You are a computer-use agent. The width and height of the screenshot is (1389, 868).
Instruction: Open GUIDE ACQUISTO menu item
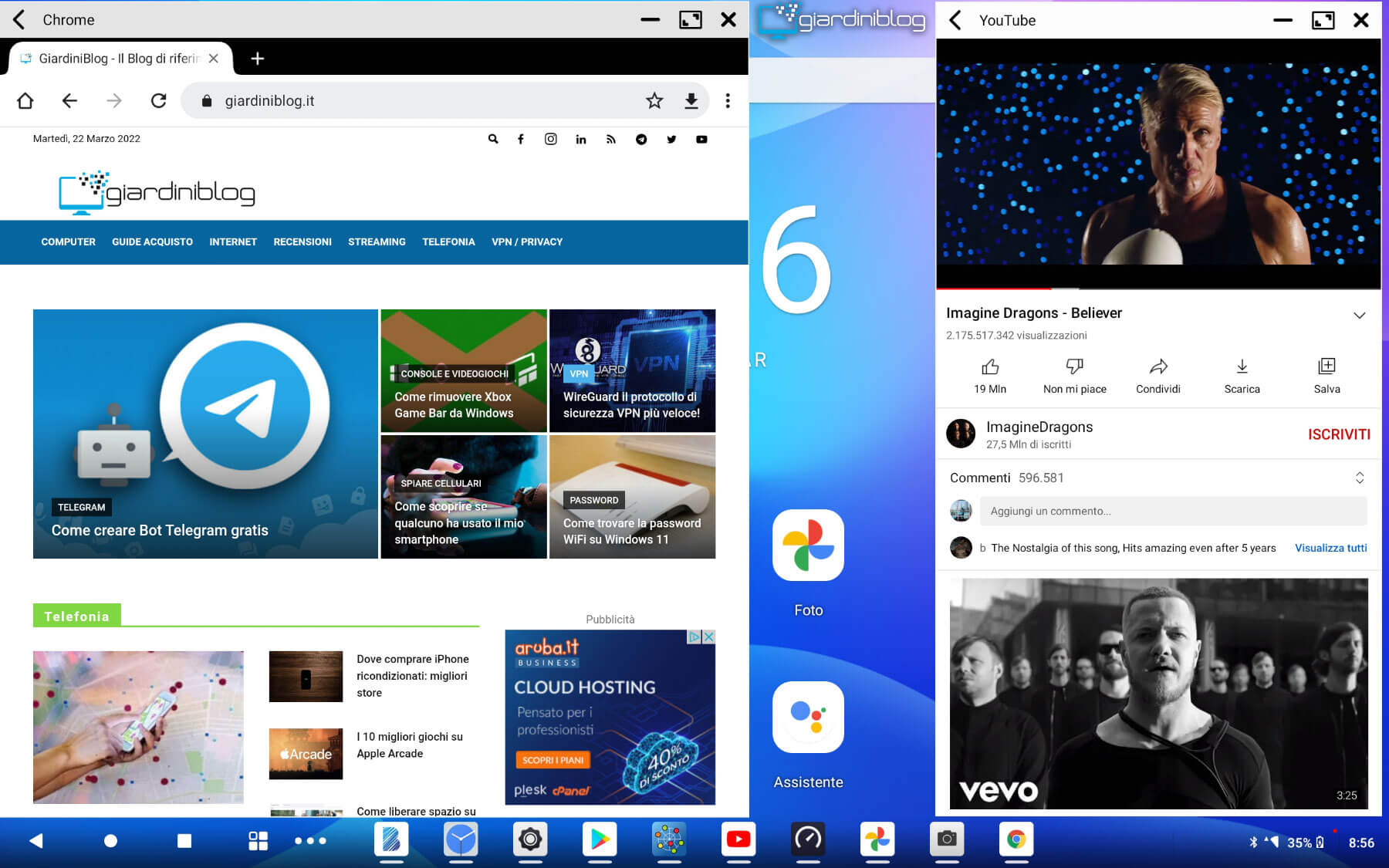pyautogui.click(x=153, y=242)
